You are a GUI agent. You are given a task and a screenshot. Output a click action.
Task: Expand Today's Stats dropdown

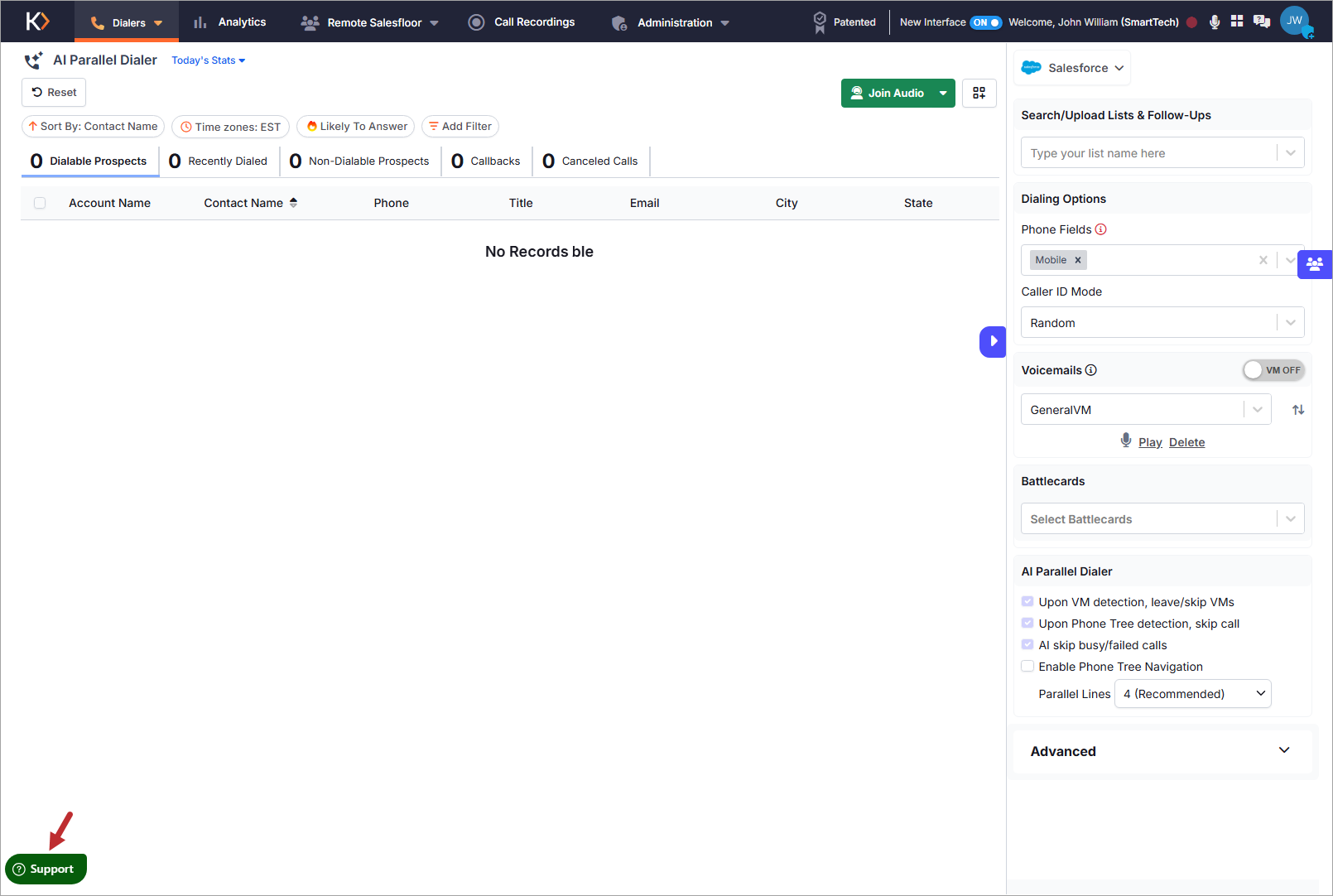[209, 60]
